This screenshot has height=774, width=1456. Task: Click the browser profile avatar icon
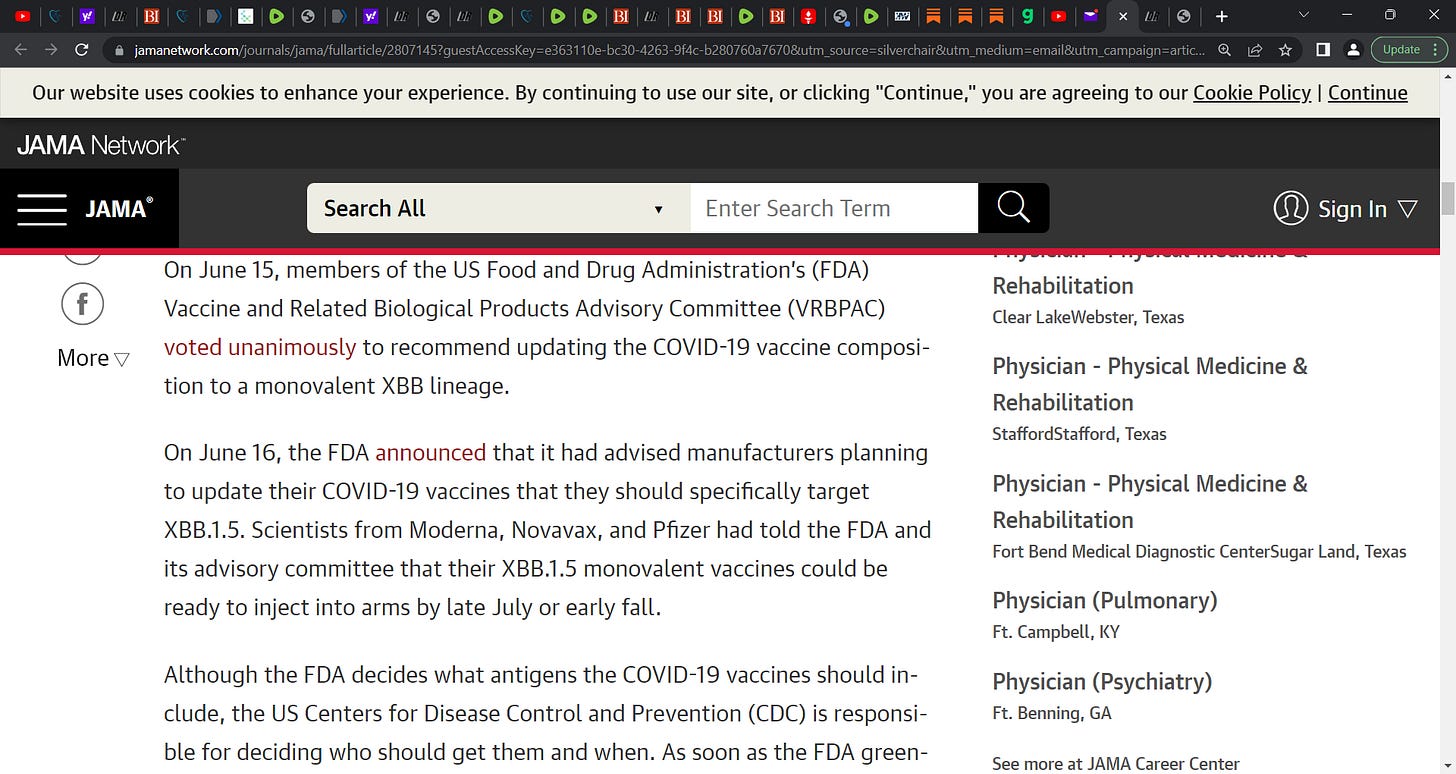click(1353, 50)
